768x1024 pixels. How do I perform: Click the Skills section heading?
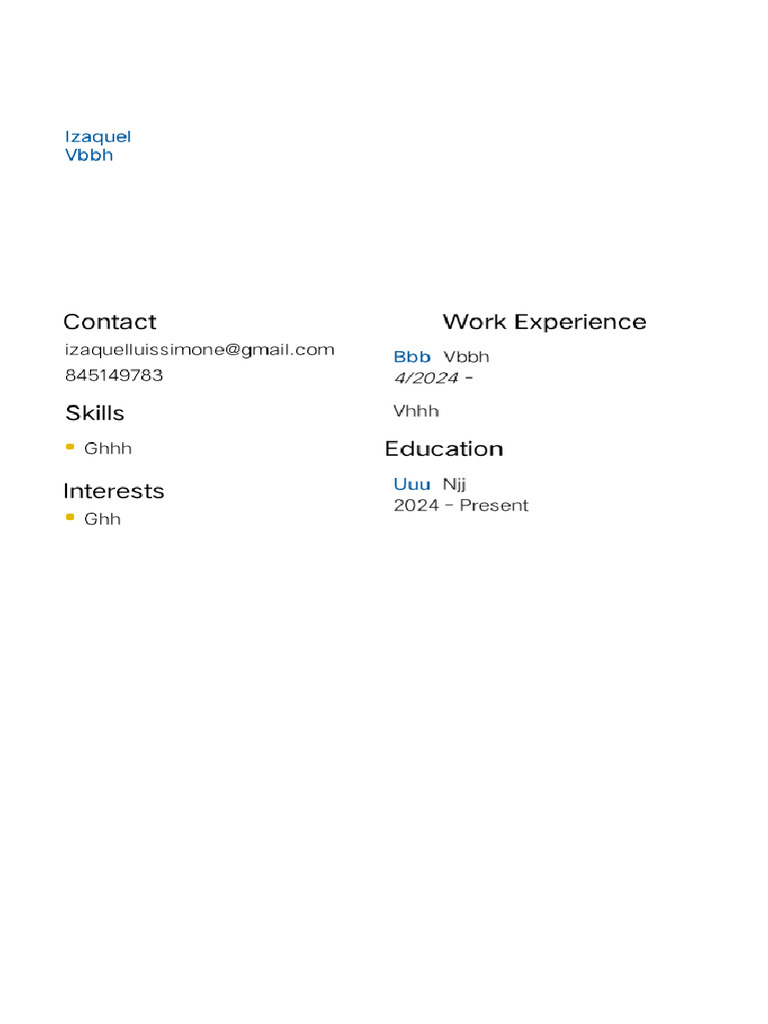coord(95,412)
